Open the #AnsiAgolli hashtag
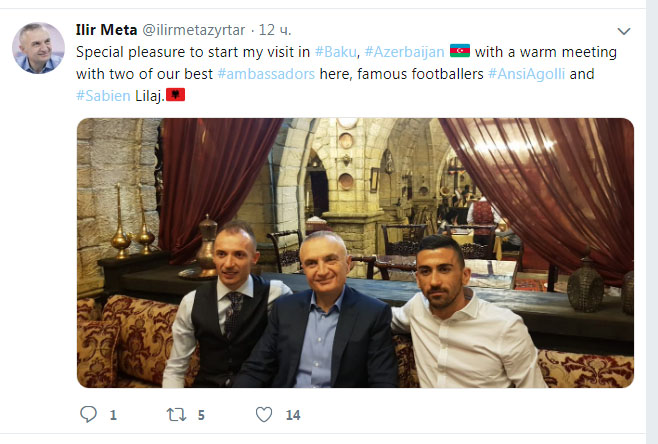Viewport: 658px width, 444px height. [526, 74]
